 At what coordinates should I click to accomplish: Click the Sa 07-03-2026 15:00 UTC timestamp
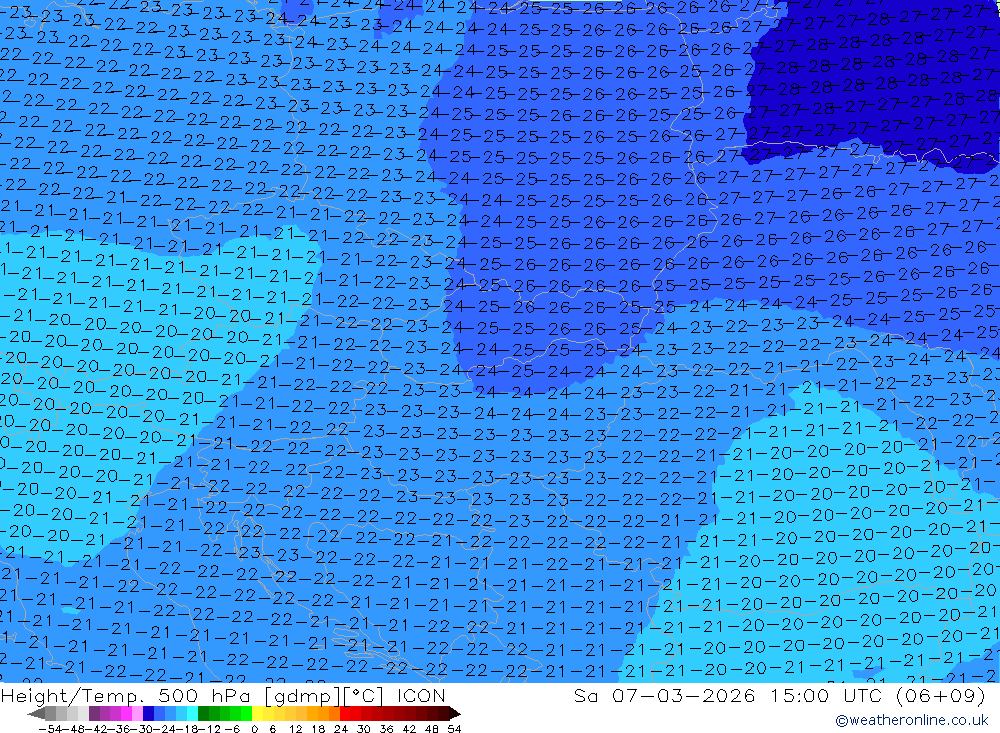[779, 695]
